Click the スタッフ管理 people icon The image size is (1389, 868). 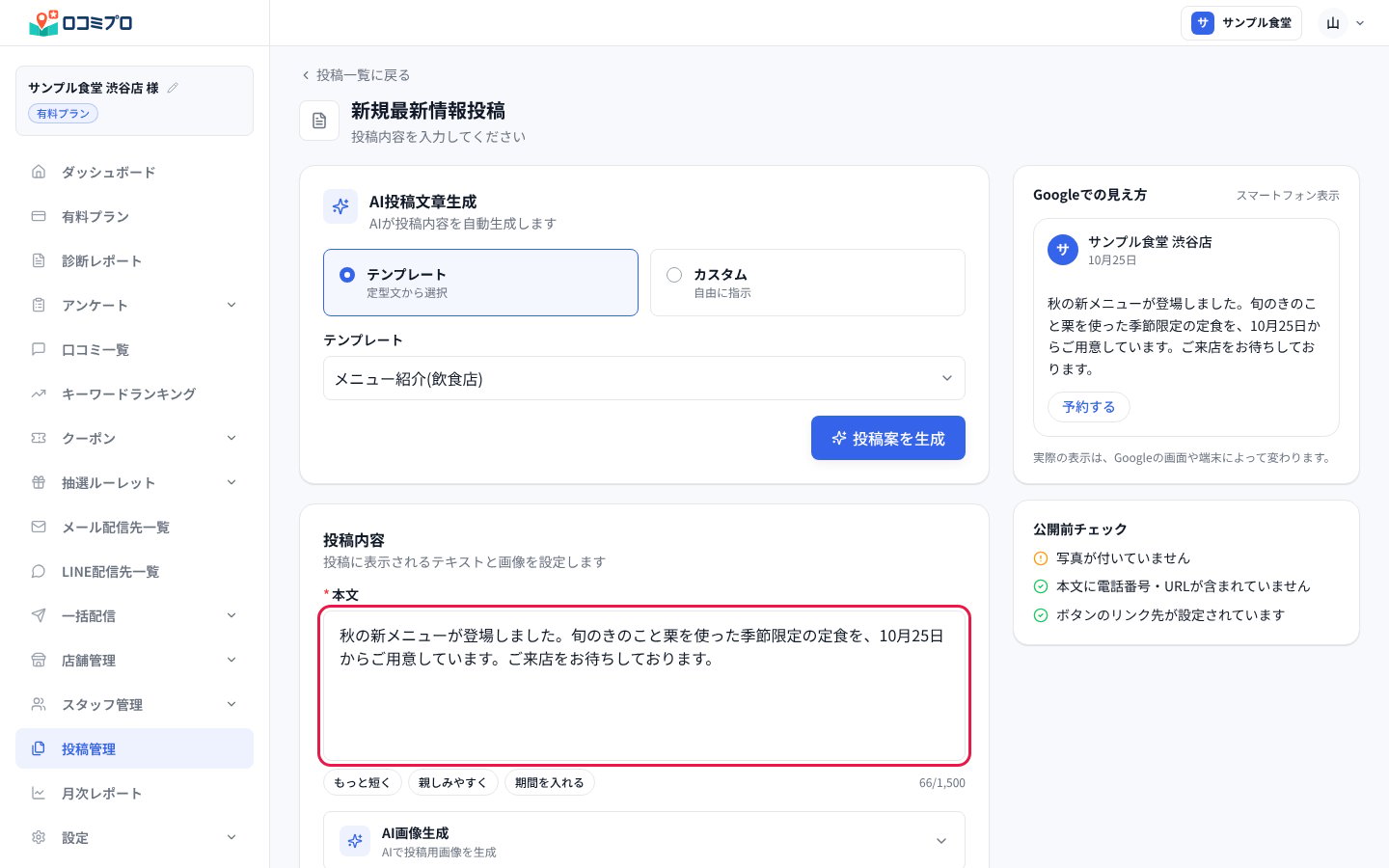click(x=39, y=704)
